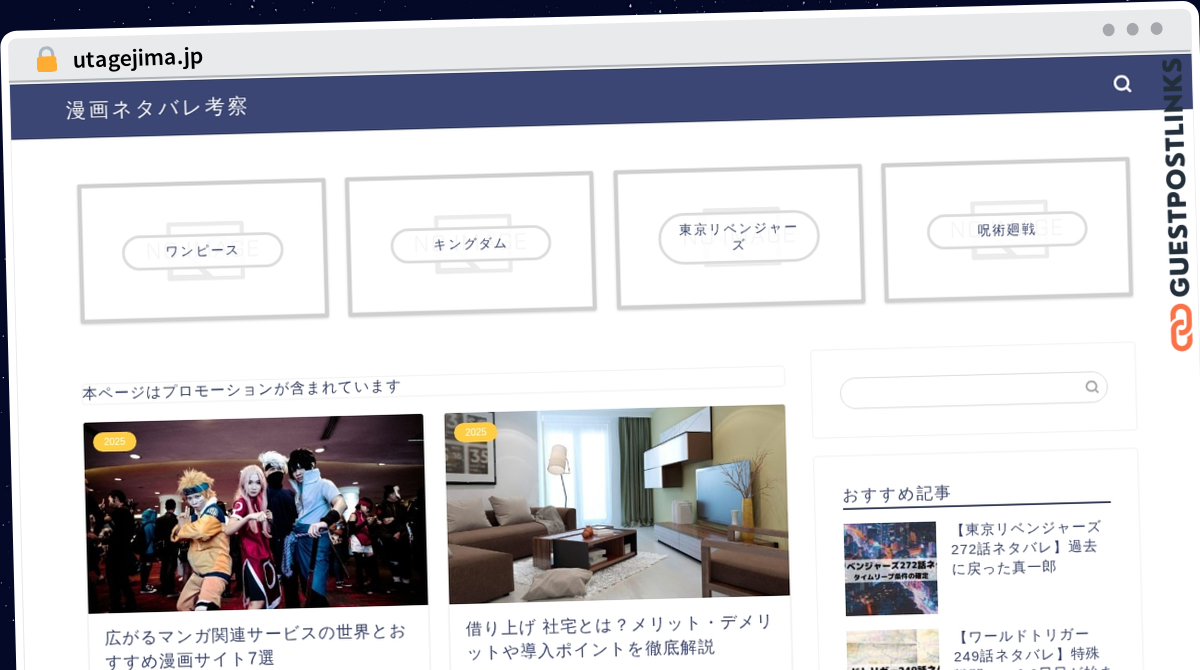This screenshot has width=1200, height=670.
Task: Click the 本ページはプロモーションが含まれています notice
Action: tap(241, 389)
